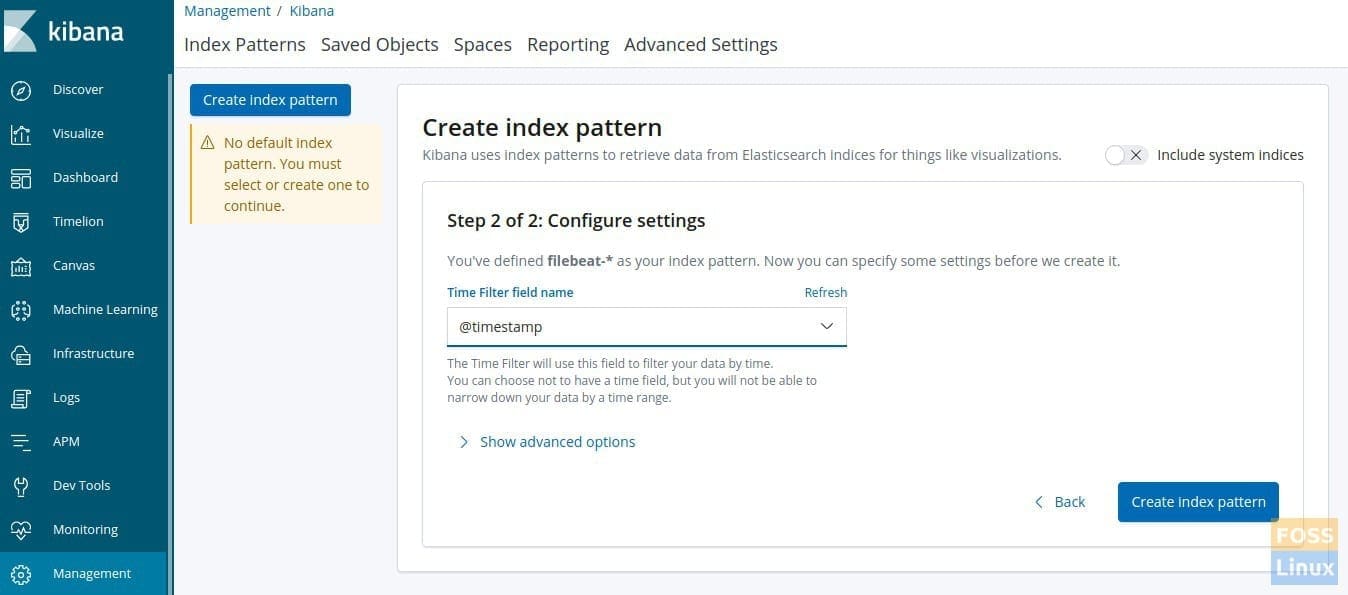Viewport: 1348px width, 595px height.
Task: Select Management label in sidebar
Action: [92, 574]
